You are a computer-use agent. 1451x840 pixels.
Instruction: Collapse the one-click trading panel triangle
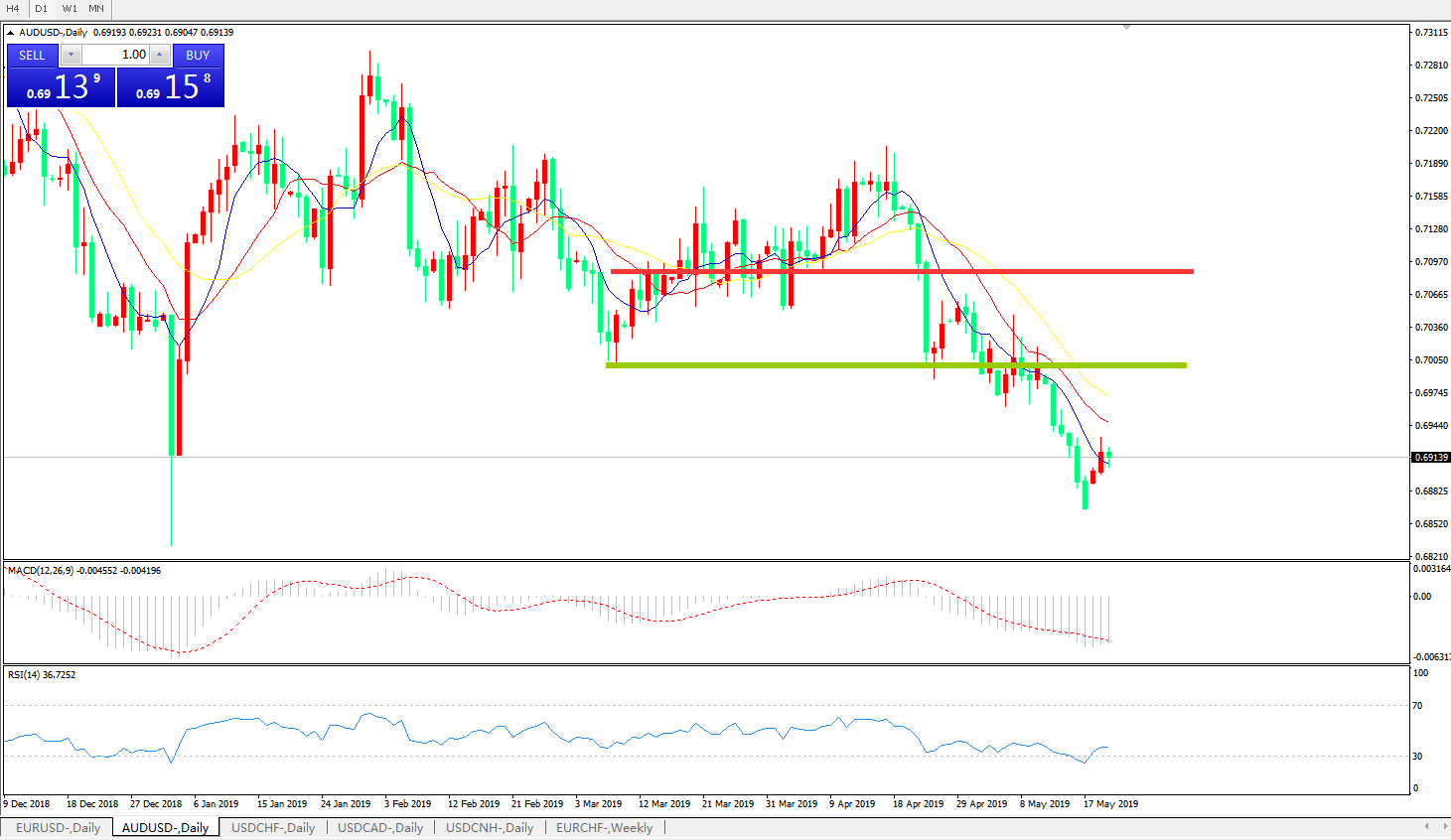click(11, 33)
